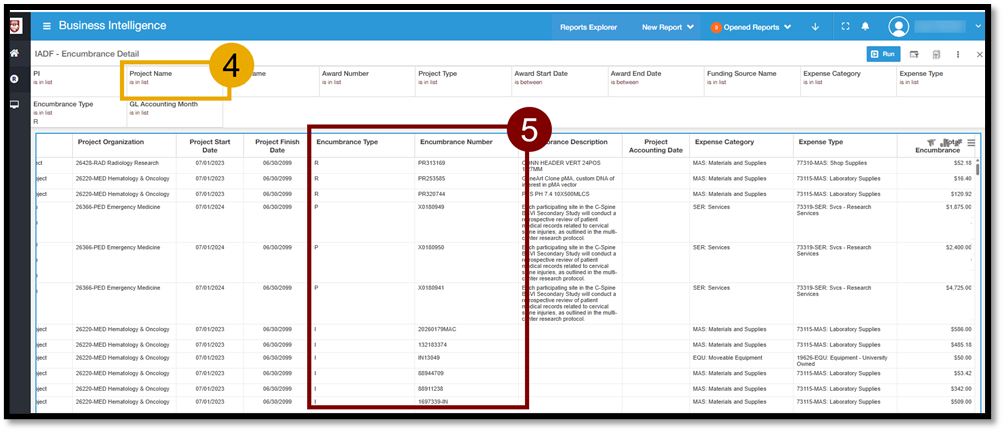Viewport: 1004px width, 432px height.
Task: Open the user profile avatar
Action: coord(899,26)
